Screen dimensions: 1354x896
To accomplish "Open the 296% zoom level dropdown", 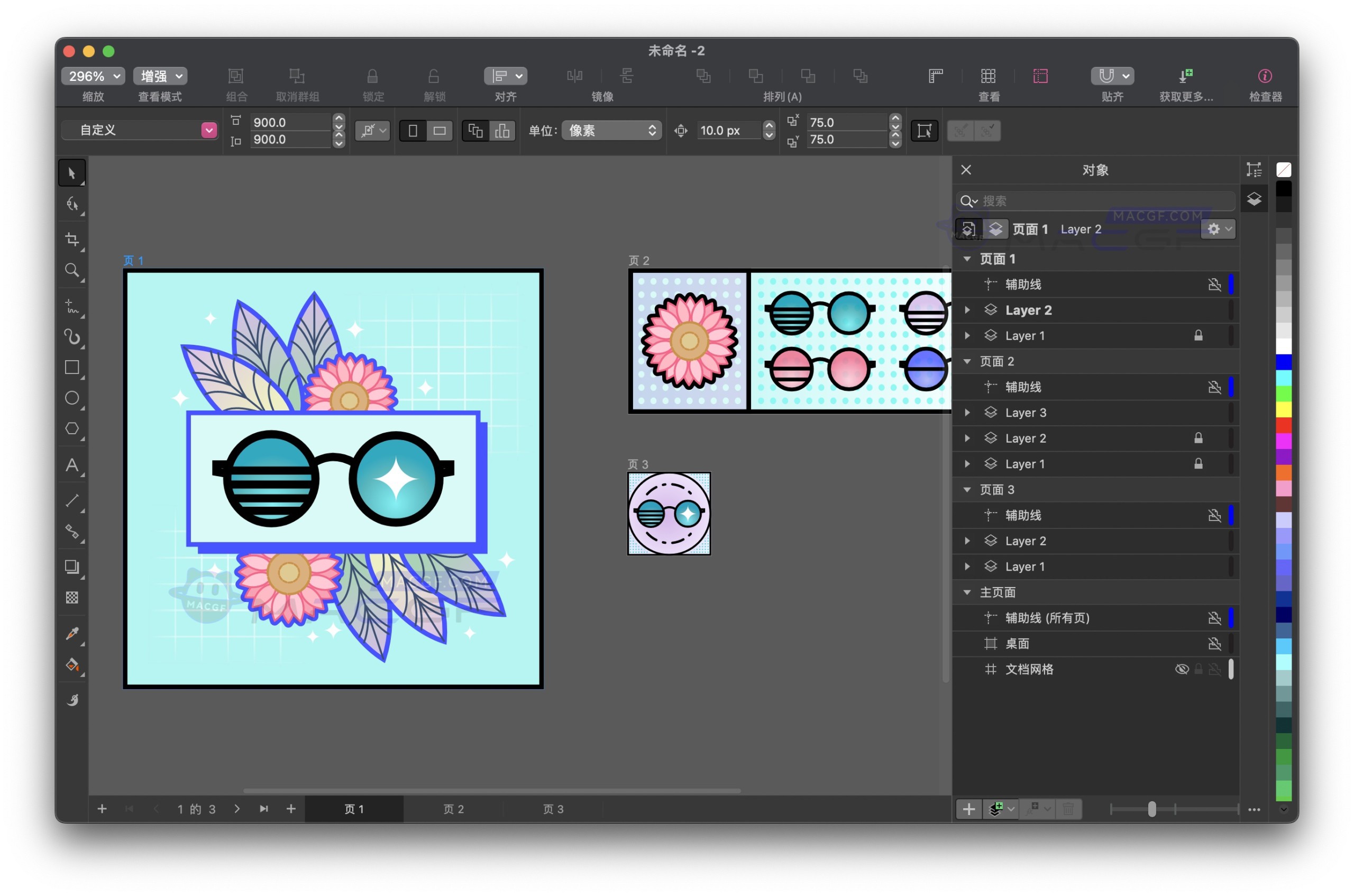I will point(92,76).
